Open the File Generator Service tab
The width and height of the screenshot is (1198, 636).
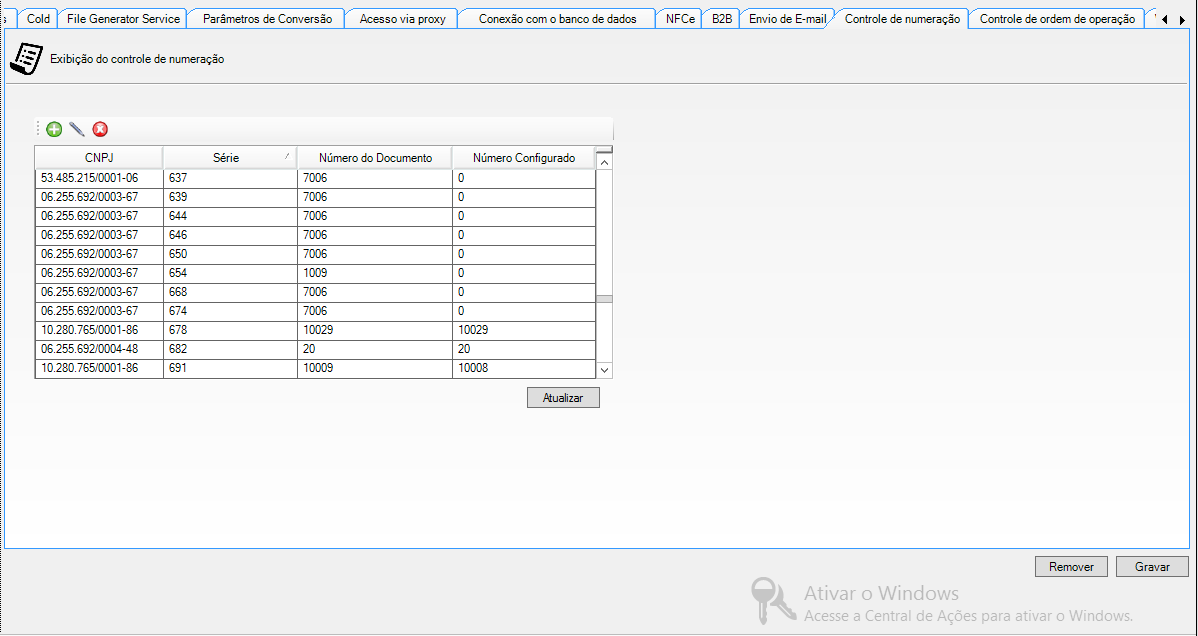pyautogui.click(x=123, y=19)
